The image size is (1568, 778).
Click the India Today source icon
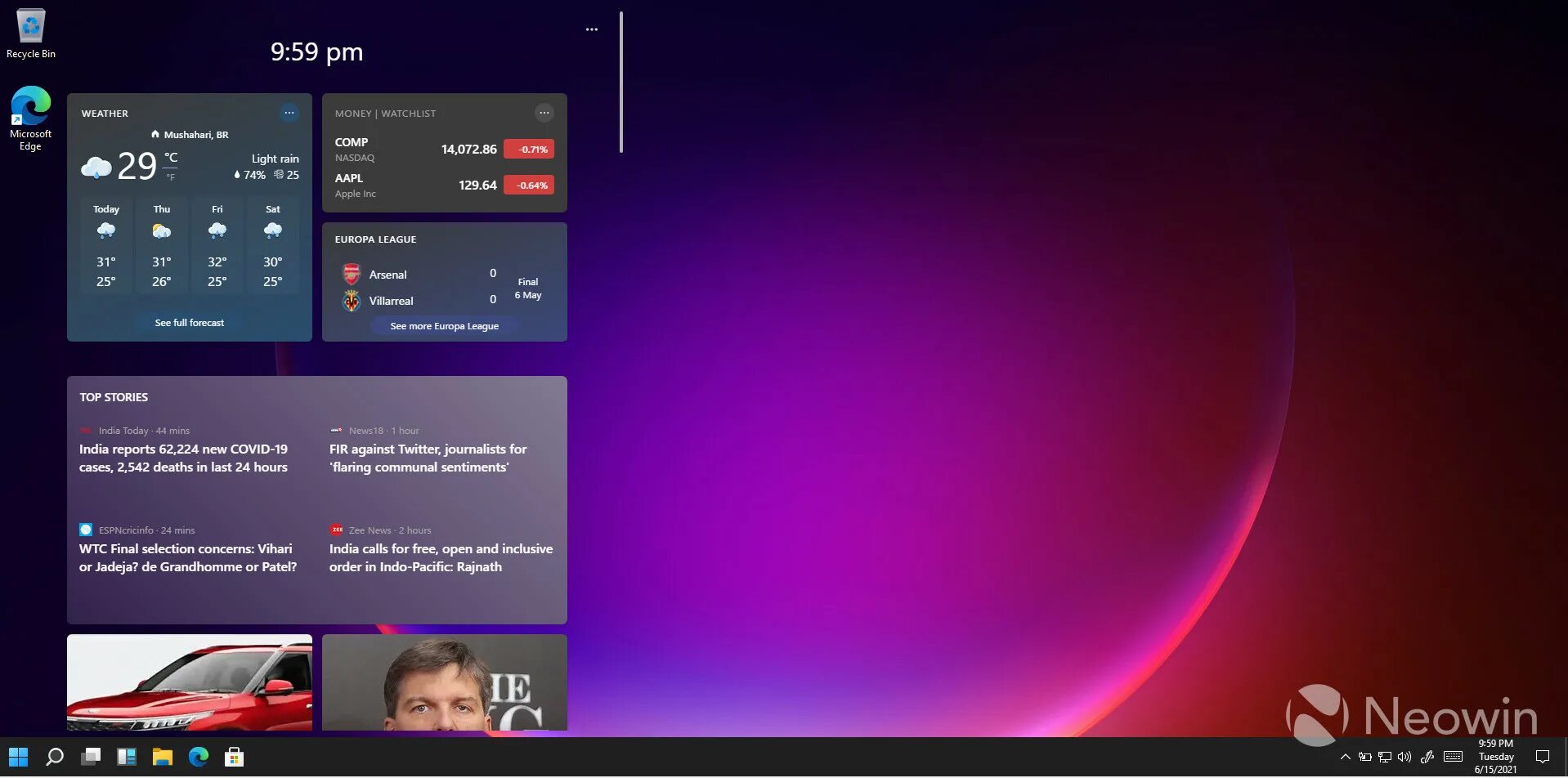[86, 430]
